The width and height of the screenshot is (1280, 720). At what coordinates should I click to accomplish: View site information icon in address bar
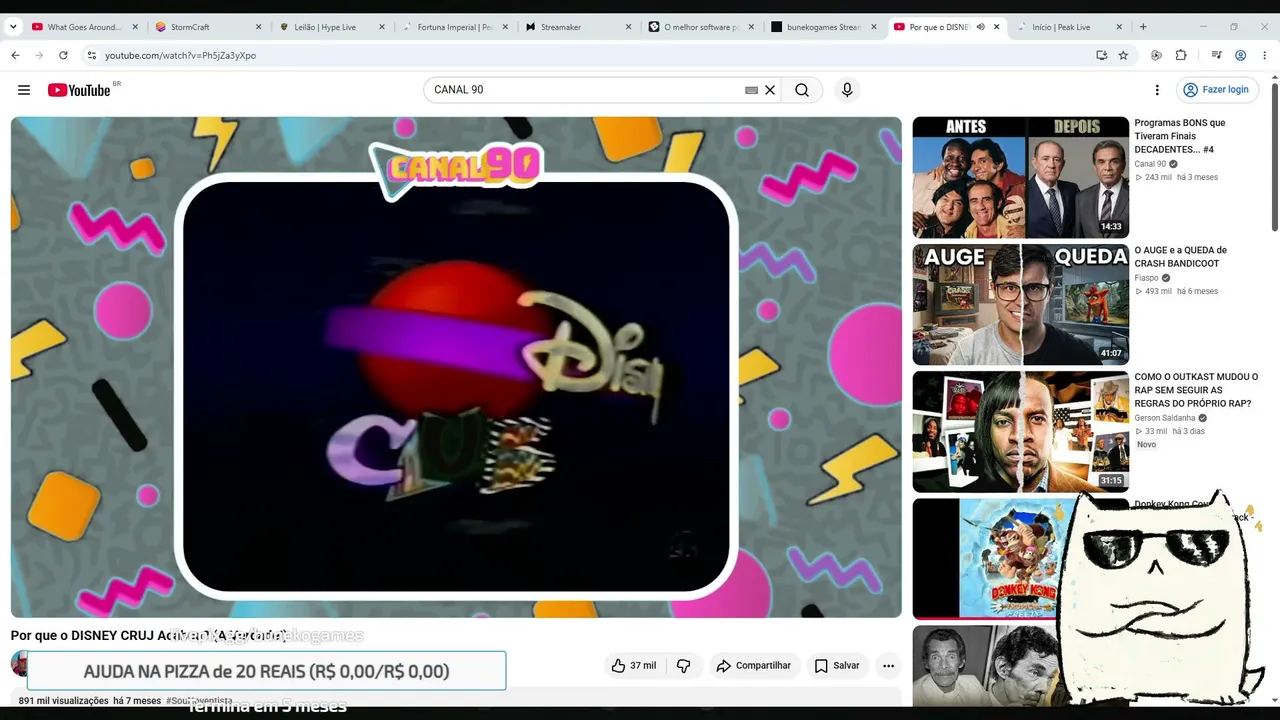(91, 55)
